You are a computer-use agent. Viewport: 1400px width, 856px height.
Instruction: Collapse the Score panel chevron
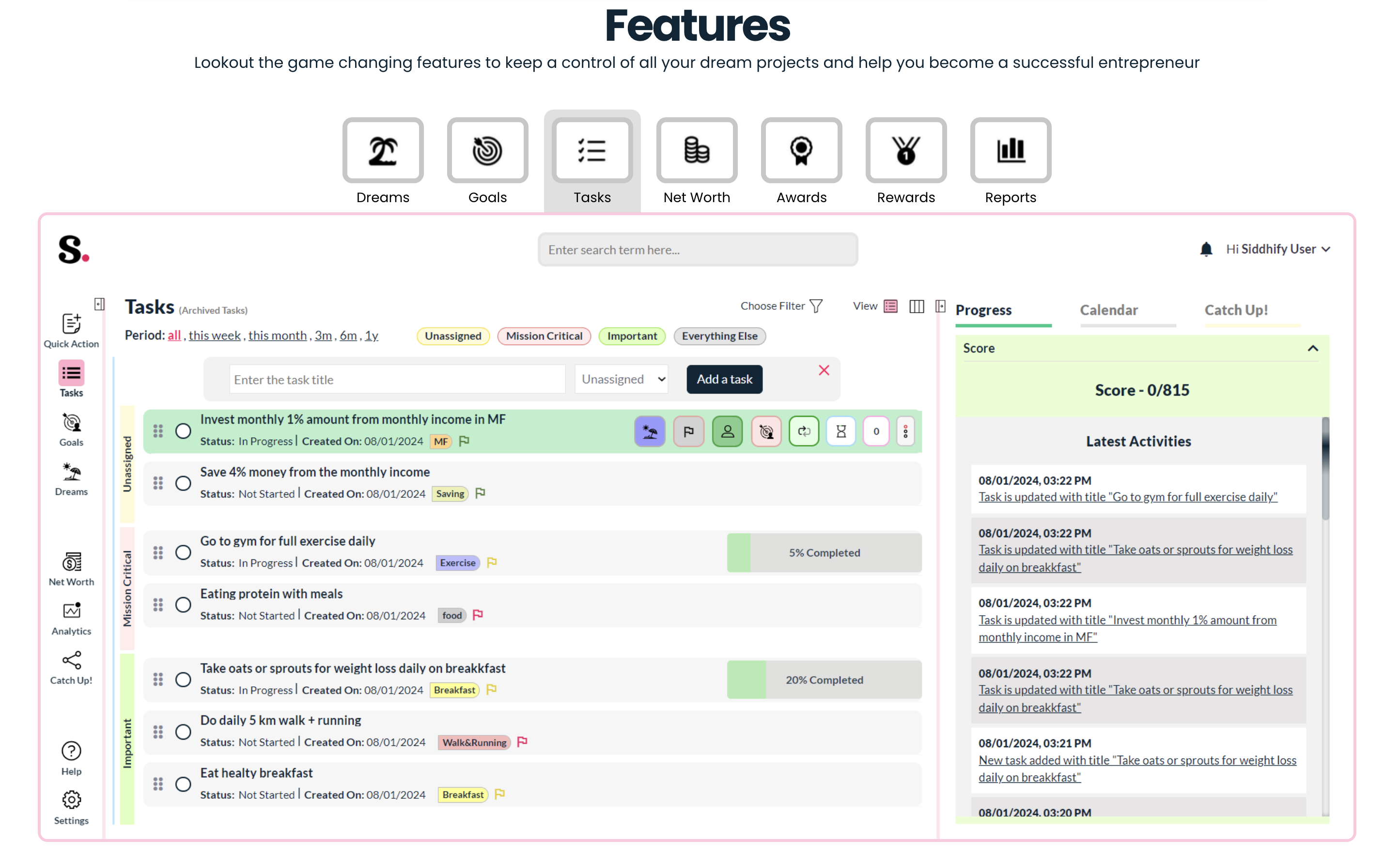point(1312,349)
